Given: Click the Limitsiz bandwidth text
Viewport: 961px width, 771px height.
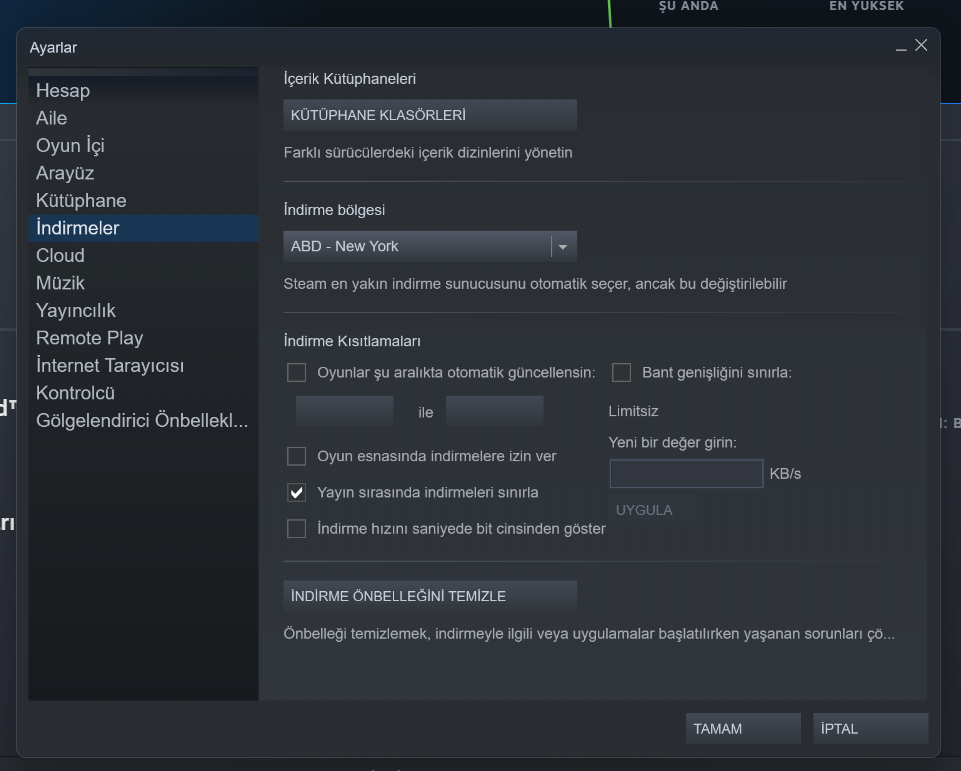Looking at the screenshot, I should tap(633, 411).
